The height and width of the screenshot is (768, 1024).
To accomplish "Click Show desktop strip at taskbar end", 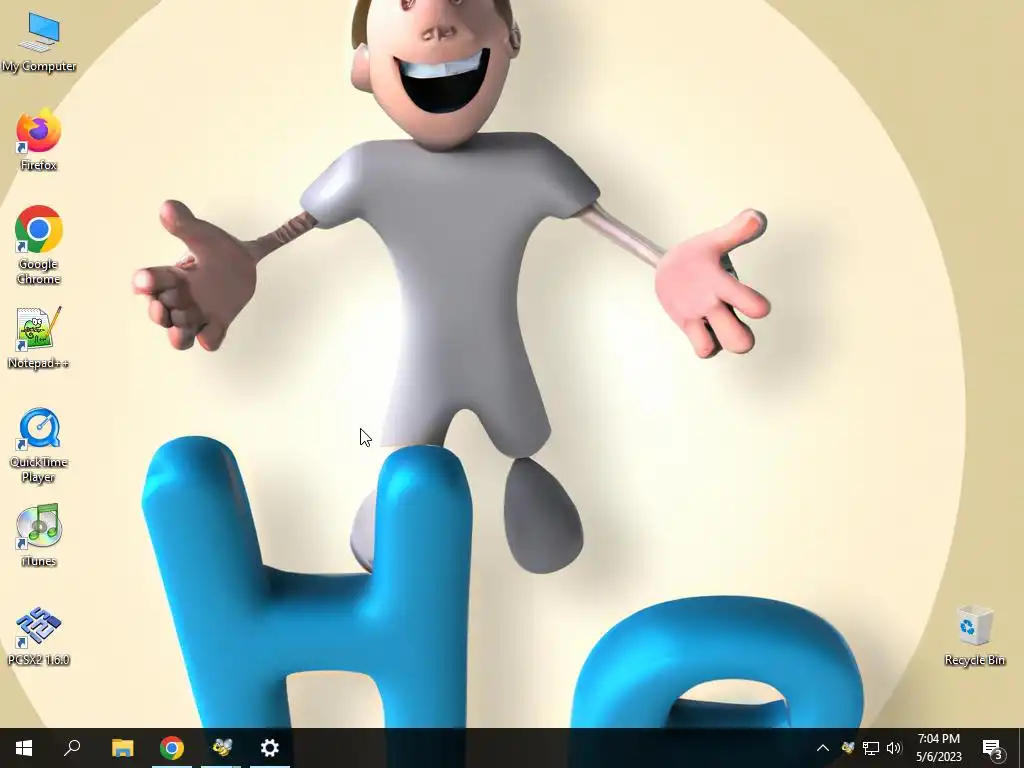I will 1021,748.
